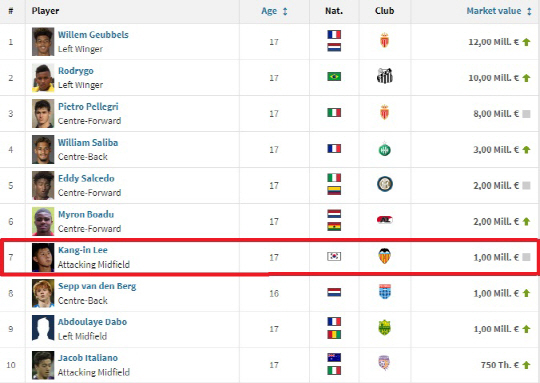Select the Saint-Étienne crest in William Saliba row
This screenshot has height=383, width=540.
click(x=384, y=149)
